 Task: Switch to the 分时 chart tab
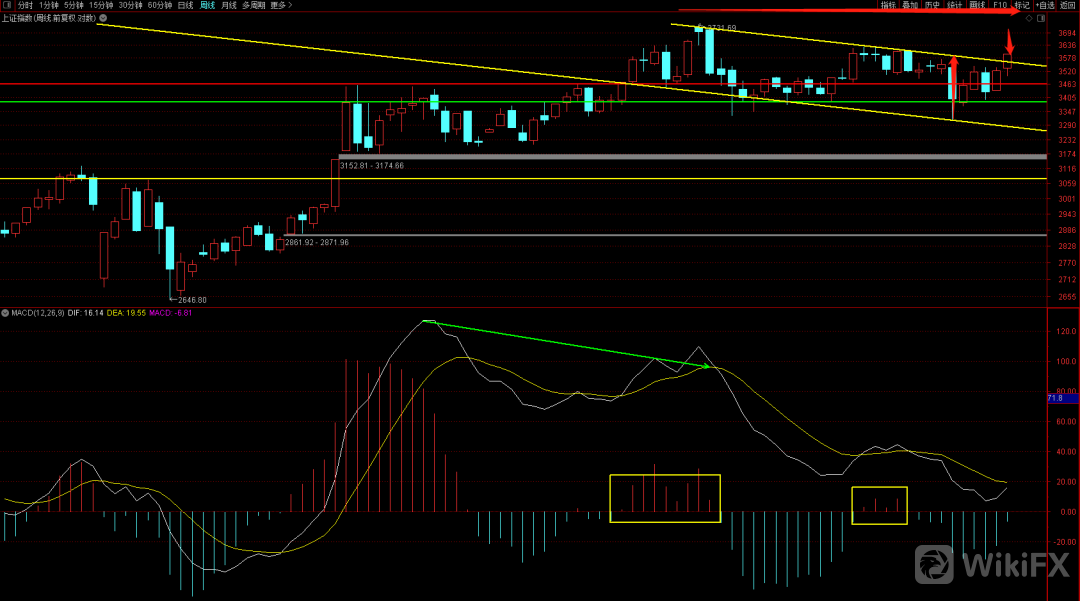pos(25,6)
